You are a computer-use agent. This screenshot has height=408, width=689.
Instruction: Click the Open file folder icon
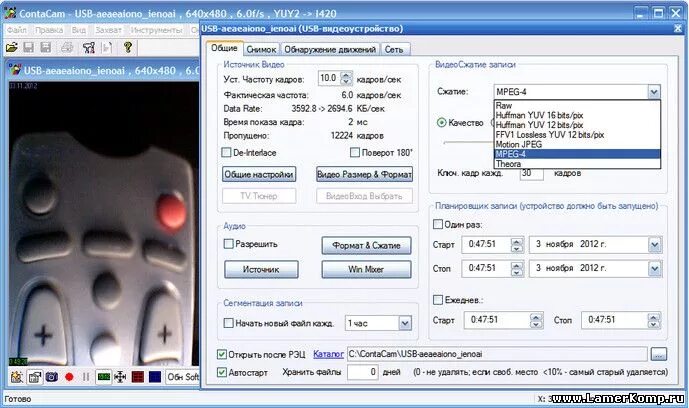[x=11, y=47]
